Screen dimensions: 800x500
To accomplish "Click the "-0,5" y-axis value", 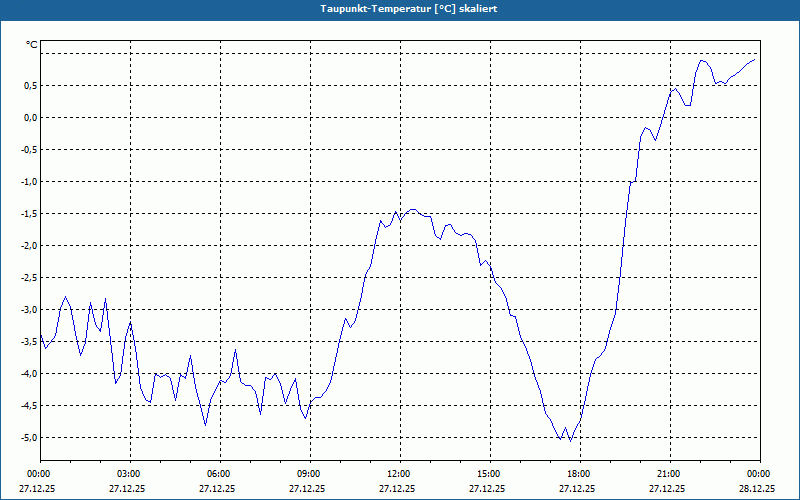I will 30,150.
